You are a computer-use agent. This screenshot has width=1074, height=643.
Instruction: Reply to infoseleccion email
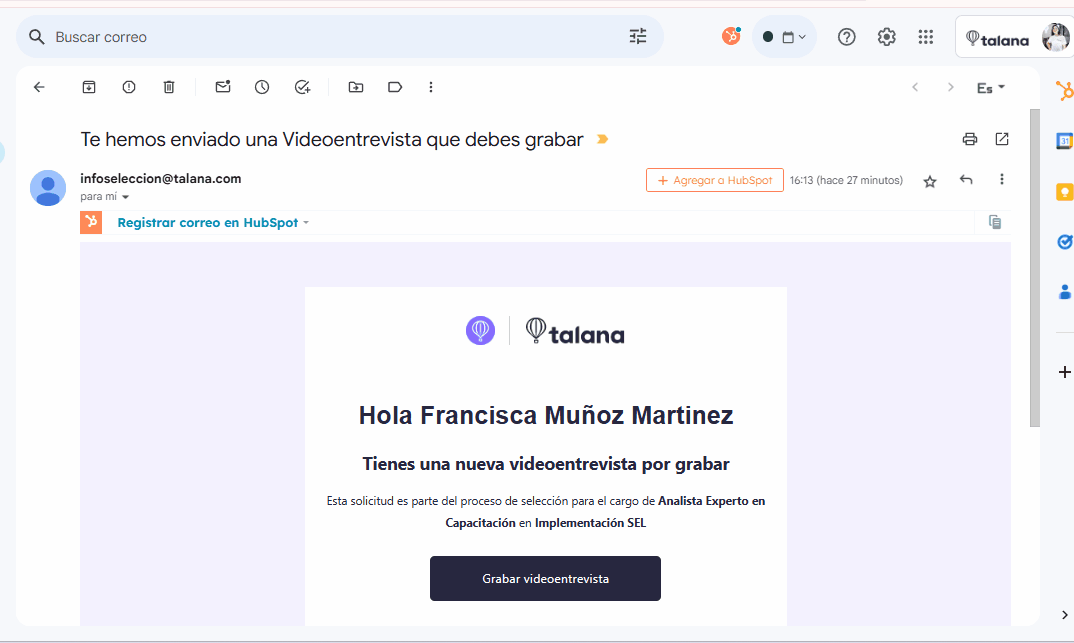(966, 179)
